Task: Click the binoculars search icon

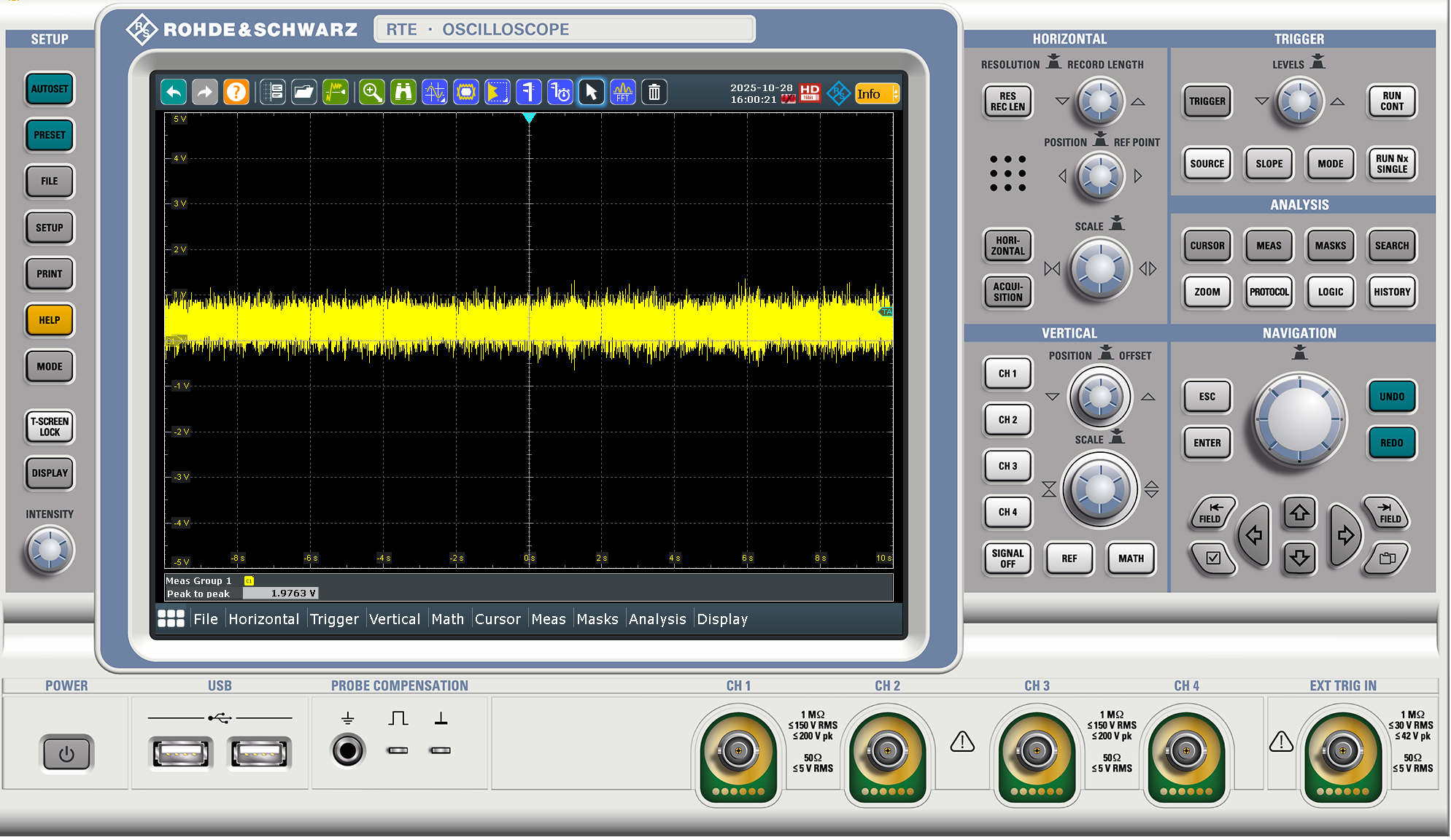Action: [403, 93]
